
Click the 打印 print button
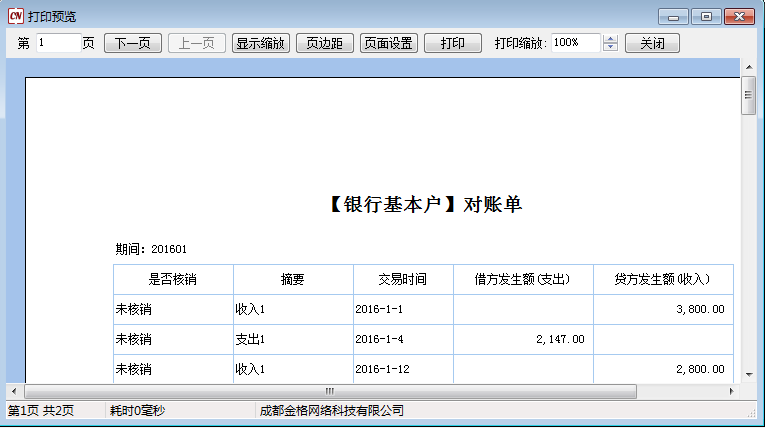pyautogui.click(x=452, y=43)
